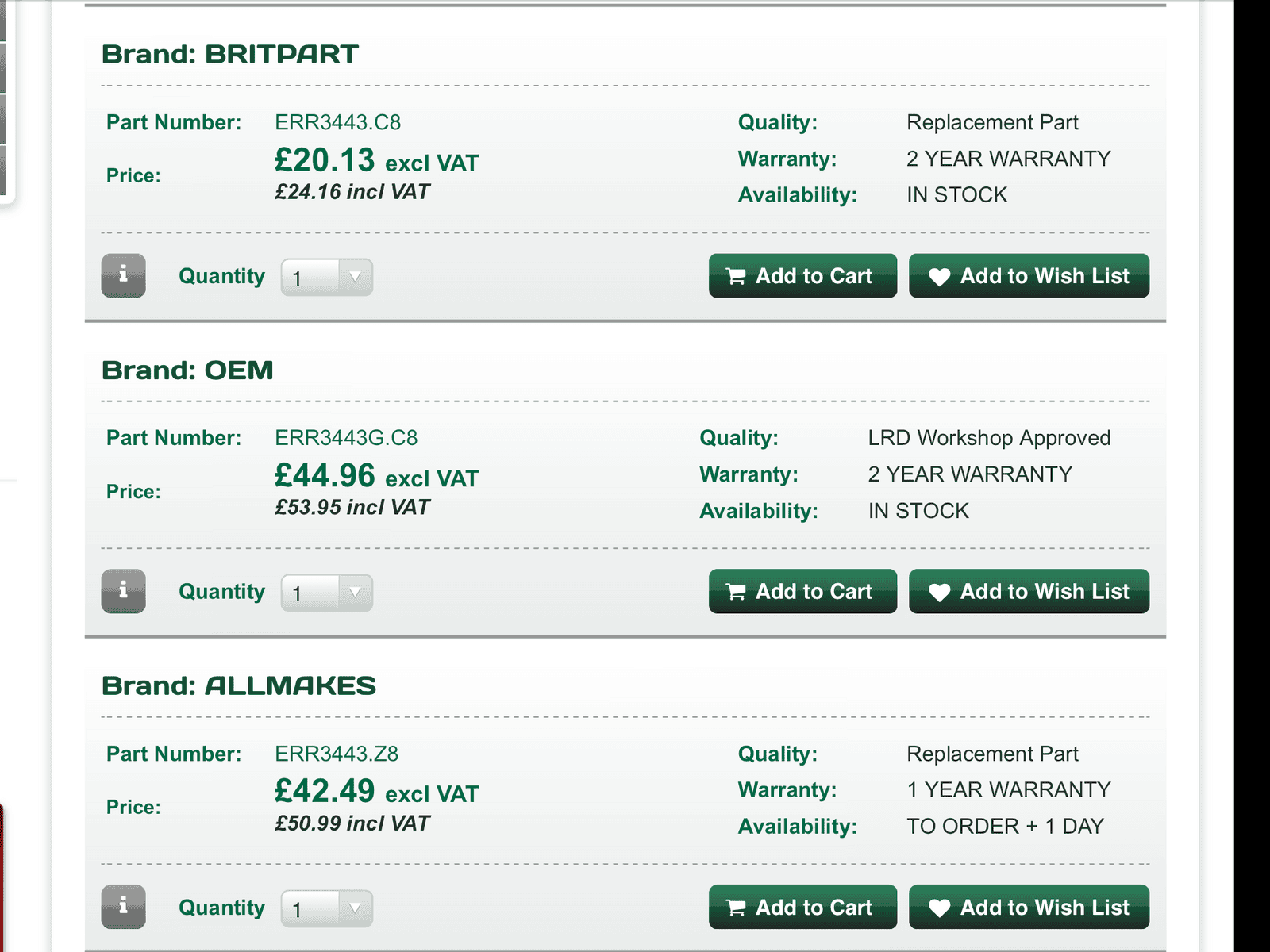Click Britpart's IN STOCK availability text
1270x952 pixels.
pos(957,195)
